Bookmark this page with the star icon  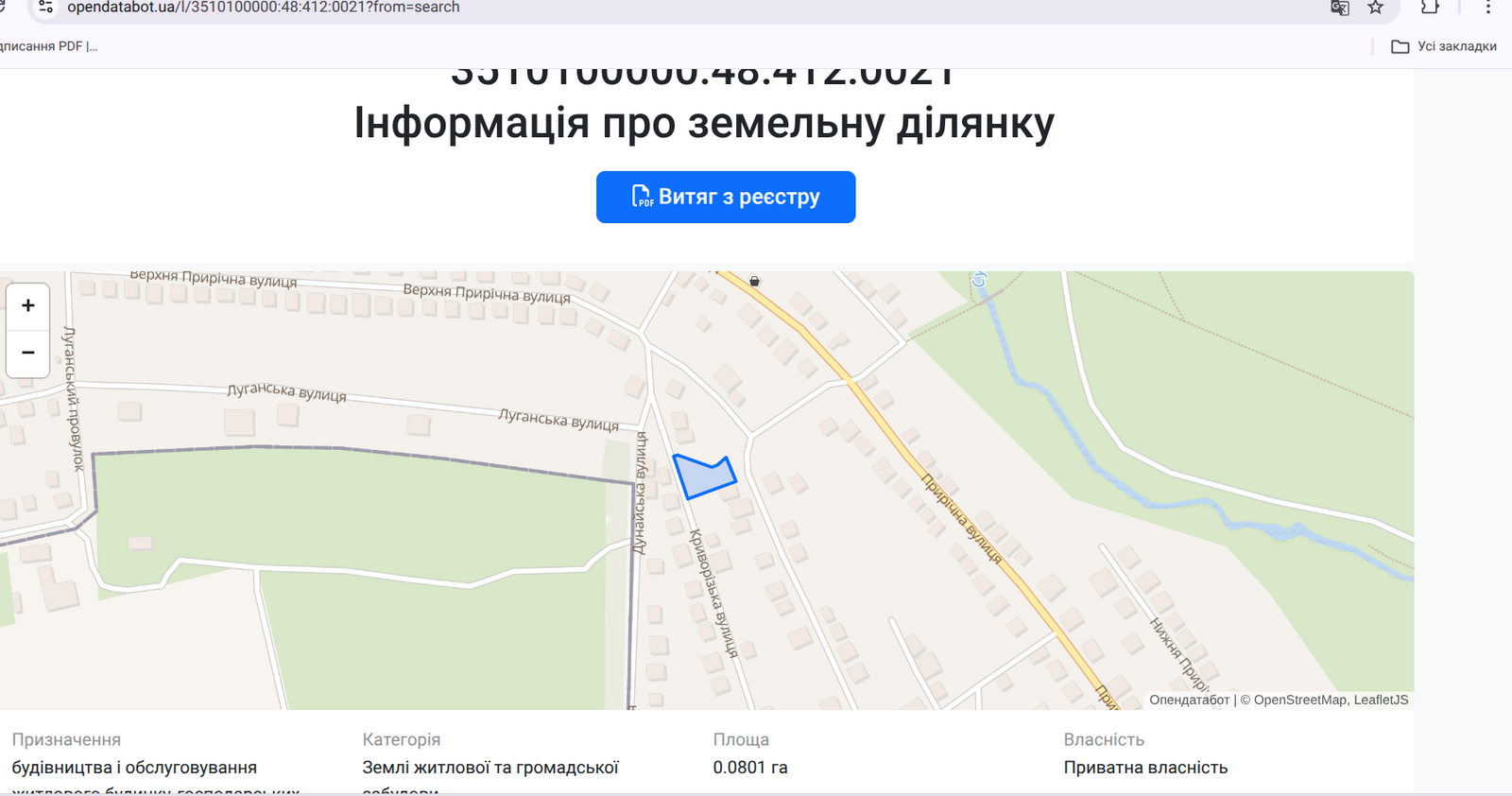coord(1376,8)
